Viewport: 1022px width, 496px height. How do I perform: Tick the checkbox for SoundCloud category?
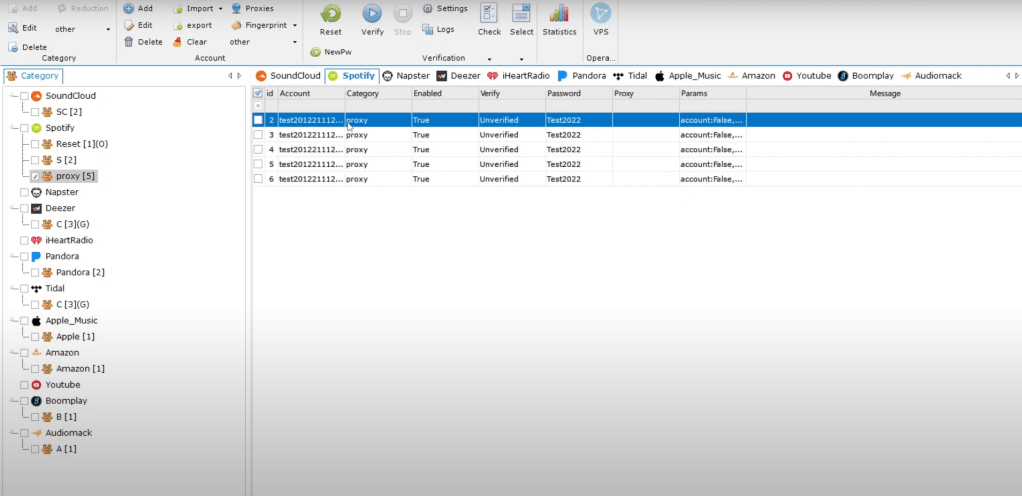click(x=24, y=96)
